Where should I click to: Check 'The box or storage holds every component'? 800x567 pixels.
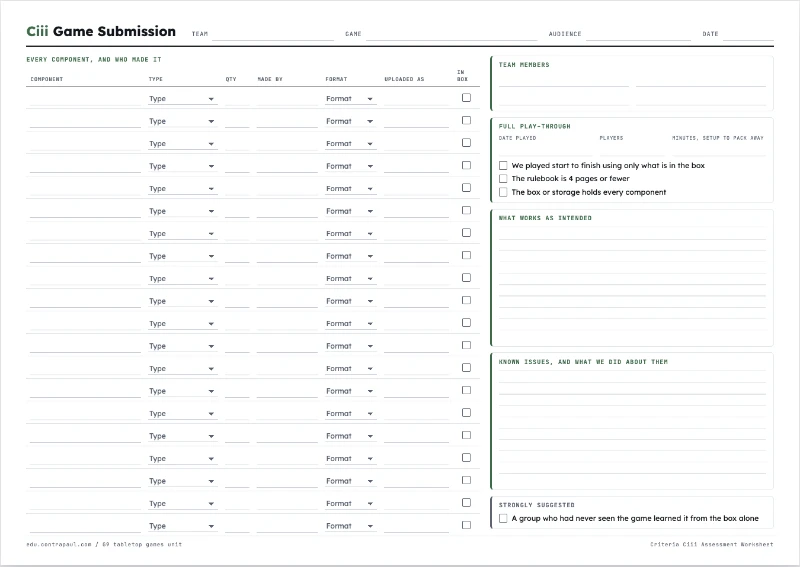click(x=503, y=192)
